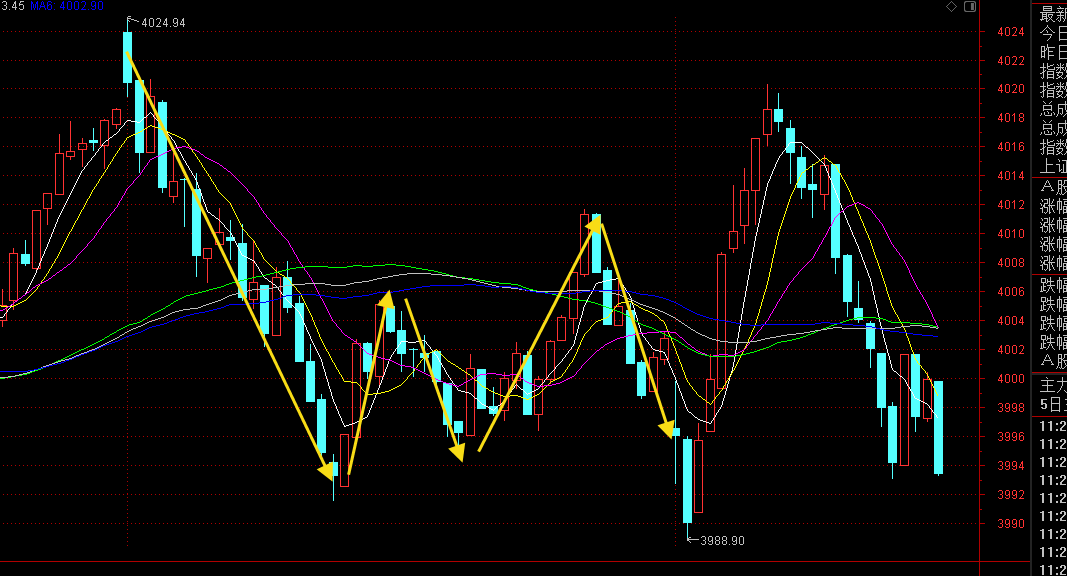Select the 3988.90 low price label
This screenshot has width=1067, height=576.
tap(722, 541)
